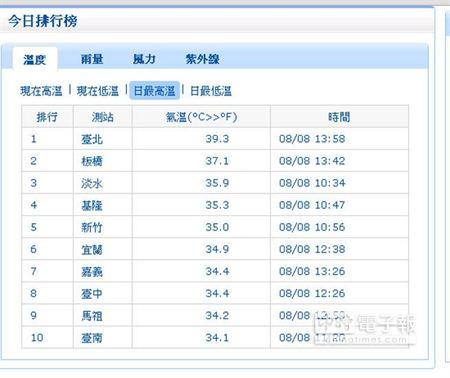Select the 日最高溫 filter

point(154,90)
